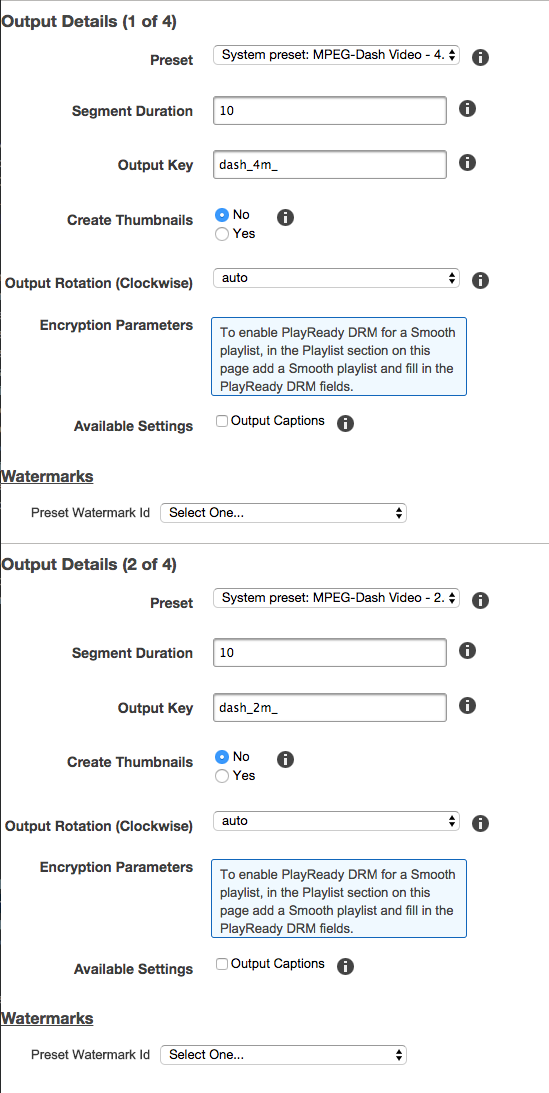Click info icon beside first Output Rotation dropdown
Viewport: 549px width, 1093px height.
coord(480,281)
